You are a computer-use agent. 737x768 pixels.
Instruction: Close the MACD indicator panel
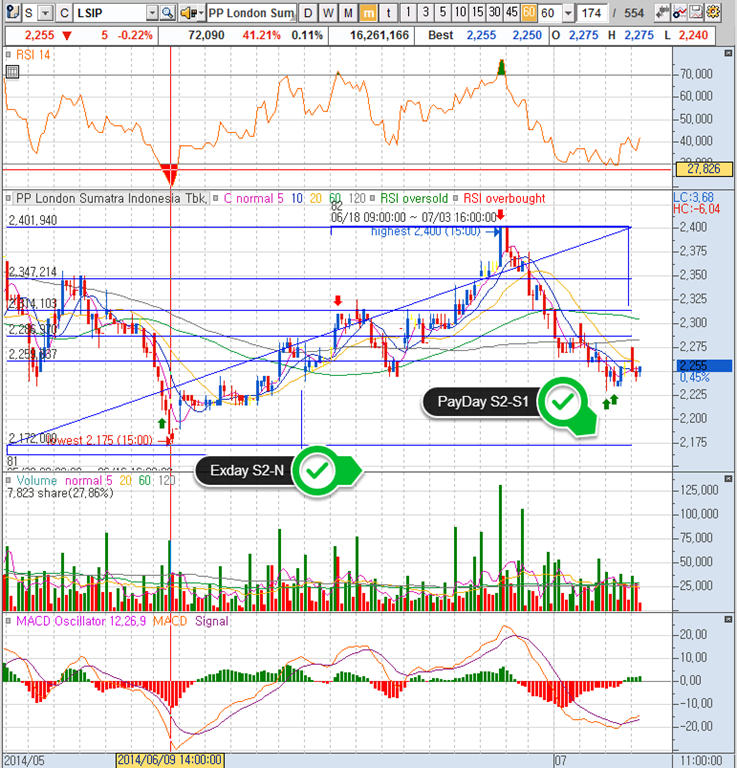click(728, 619)
